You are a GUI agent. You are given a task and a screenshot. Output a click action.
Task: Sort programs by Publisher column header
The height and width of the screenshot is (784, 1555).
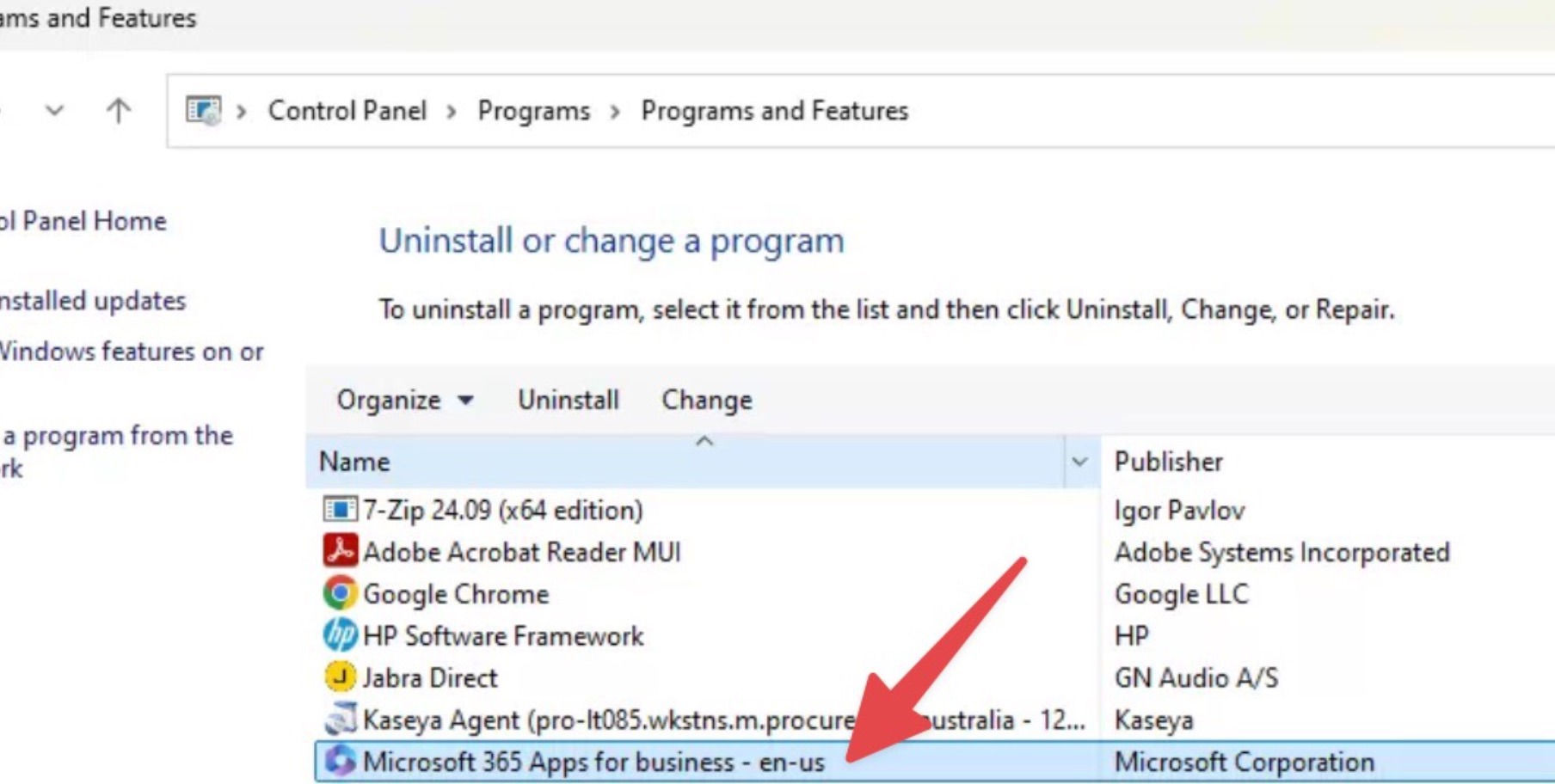pos(1329,462)
